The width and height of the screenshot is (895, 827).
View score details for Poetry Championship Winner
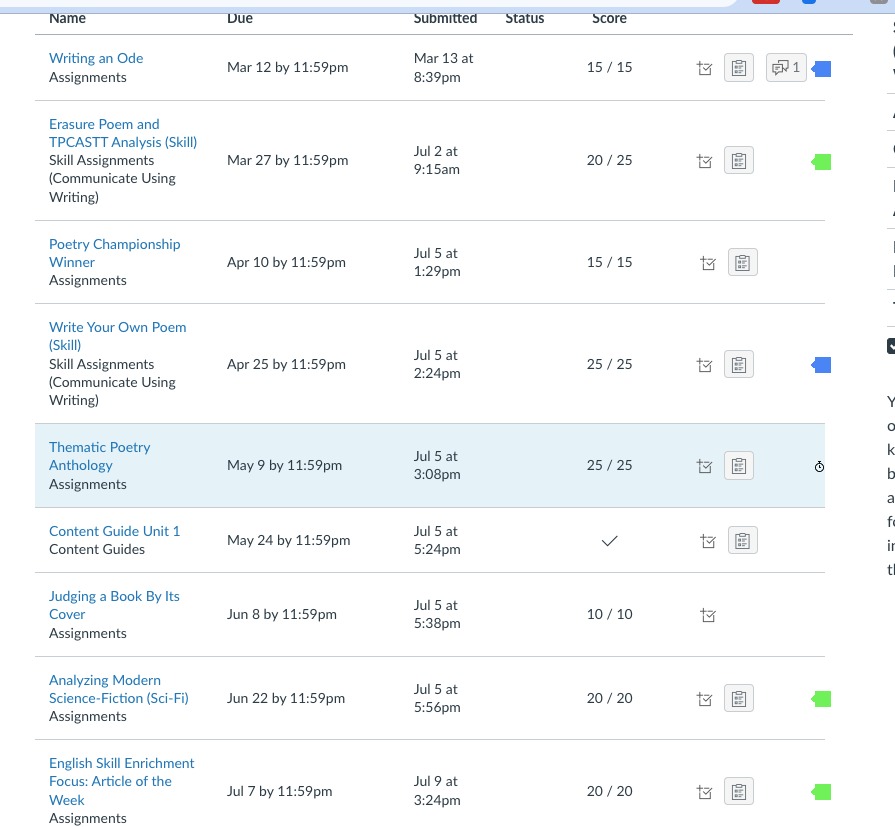(x=708, y=263)
